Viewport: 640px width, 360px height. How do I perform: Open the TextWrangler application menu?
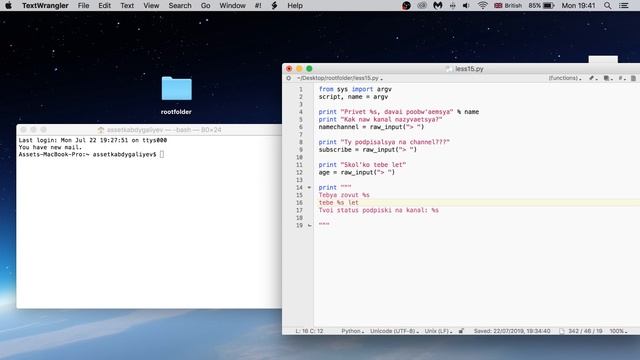click(45, 5)
